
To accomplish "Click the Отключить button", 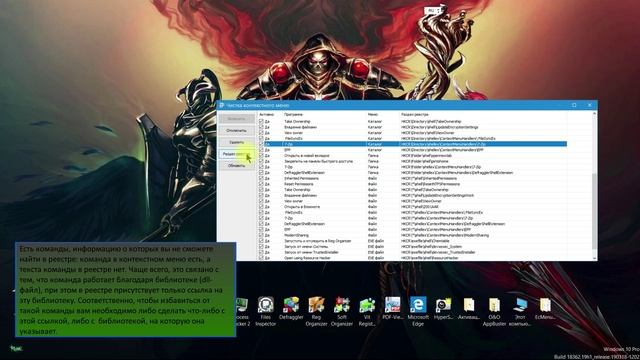I will 237,130.
